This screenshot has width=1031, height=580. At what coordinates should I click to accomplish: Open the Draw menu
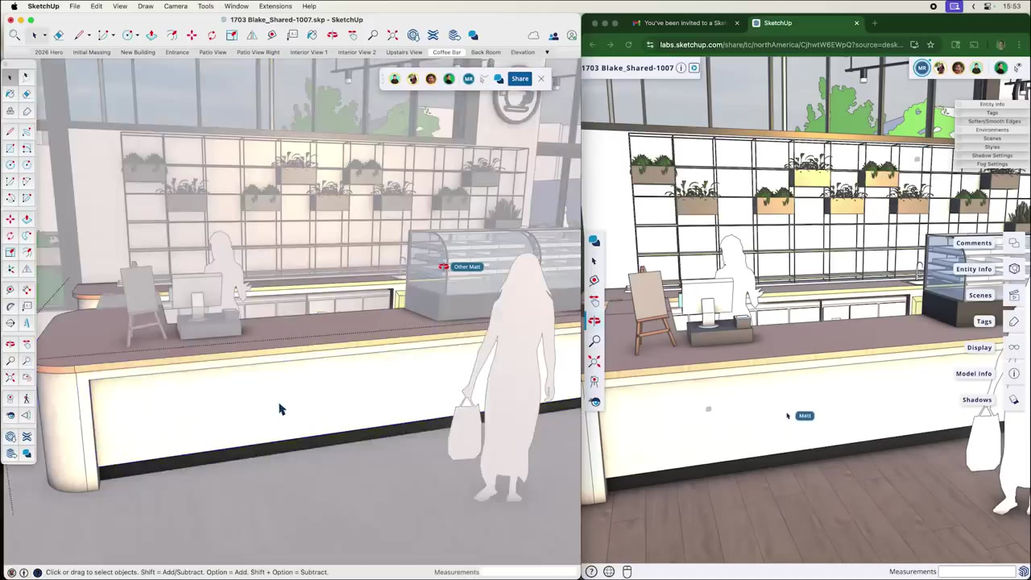(145, 6)
